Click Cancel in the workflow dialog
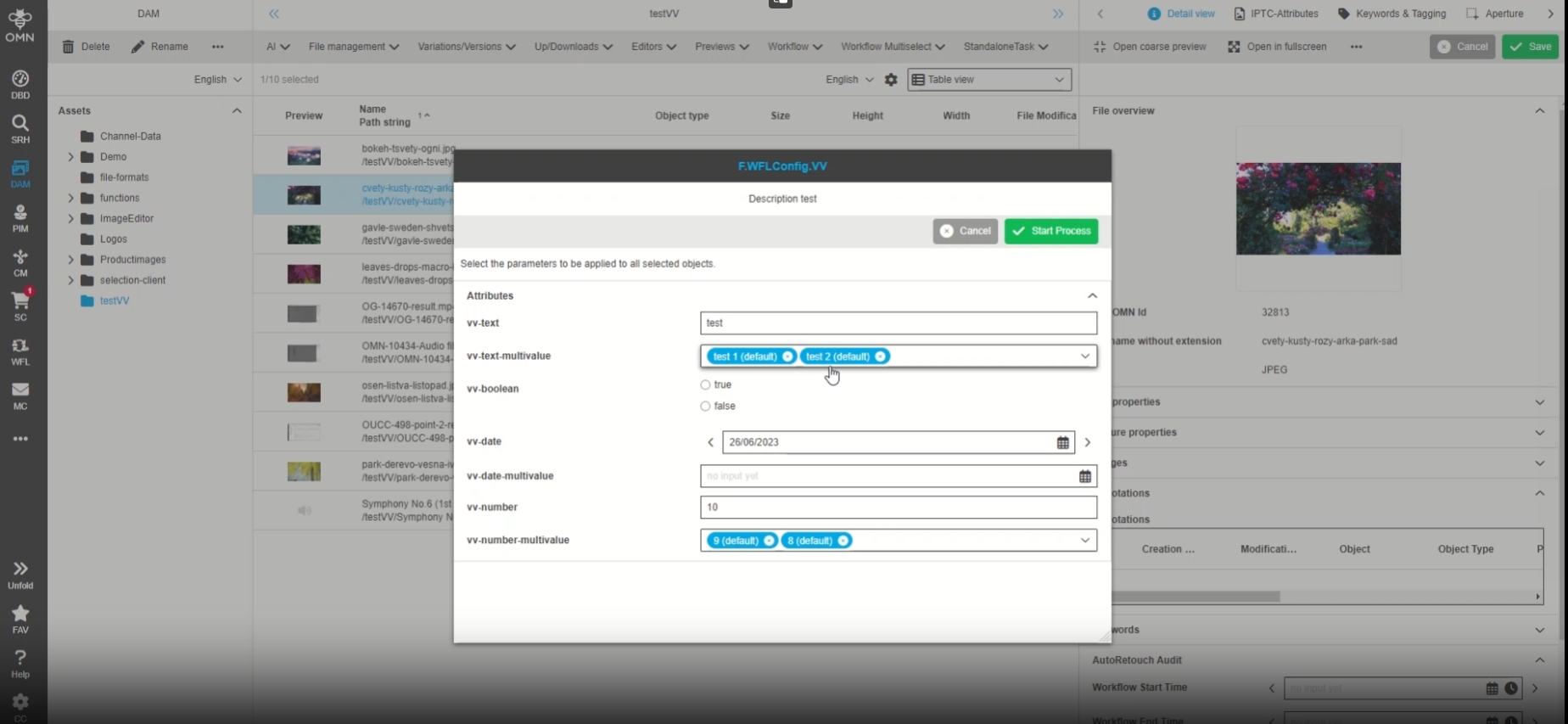 965,231
